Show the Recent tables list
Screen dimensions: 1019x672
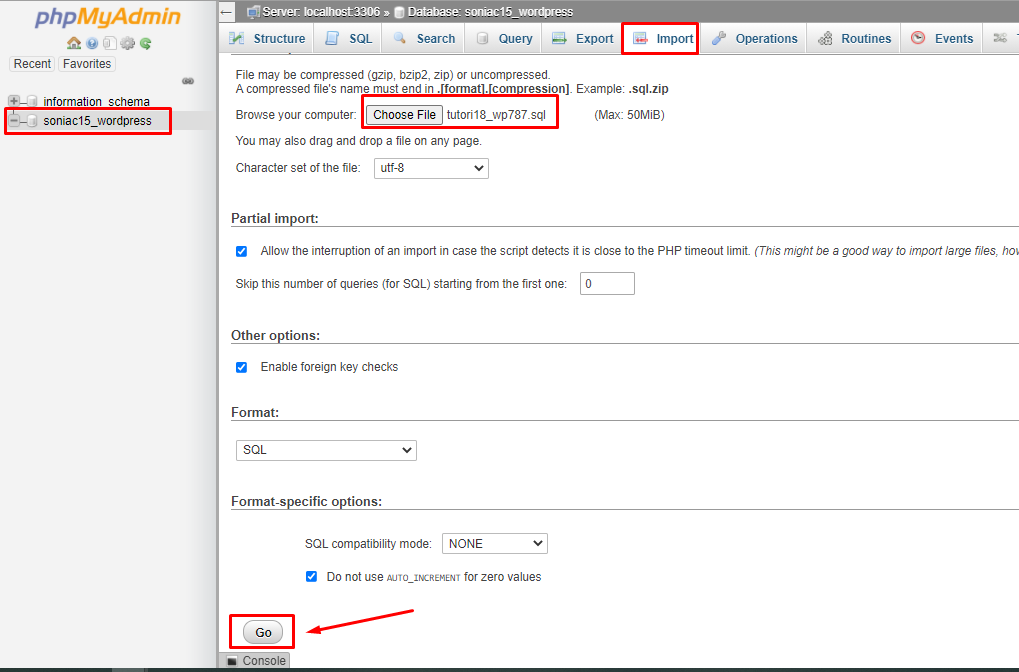click(32, 64)
